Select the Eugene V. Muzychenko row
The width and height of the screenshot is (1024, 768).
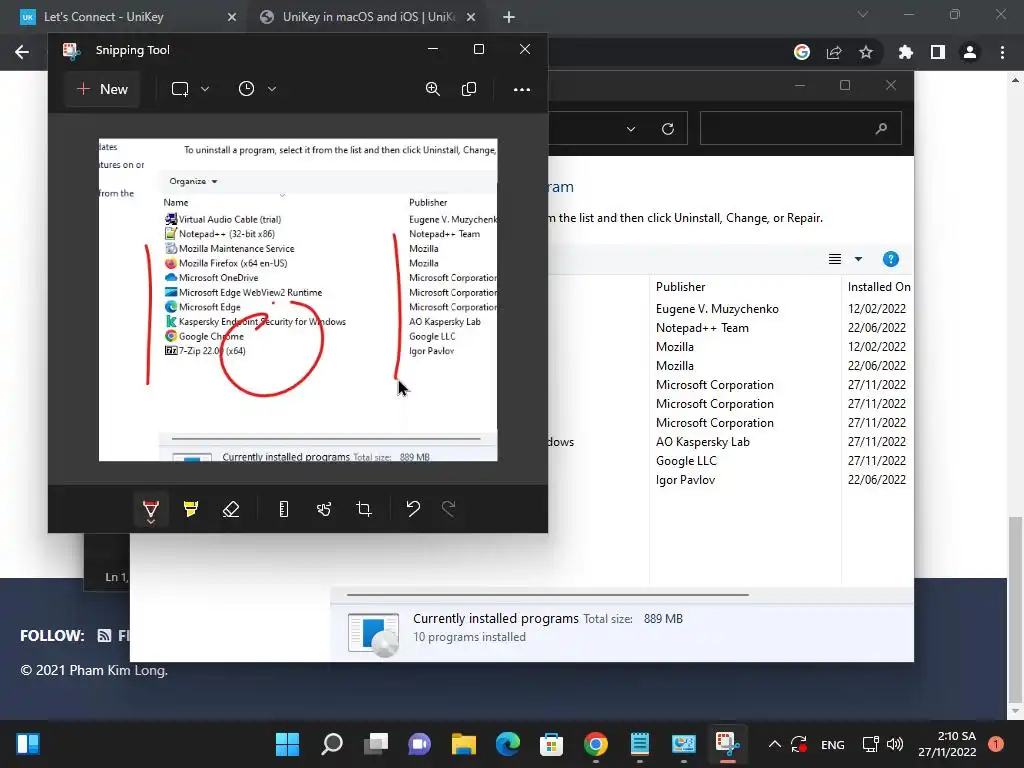point(717,309)
